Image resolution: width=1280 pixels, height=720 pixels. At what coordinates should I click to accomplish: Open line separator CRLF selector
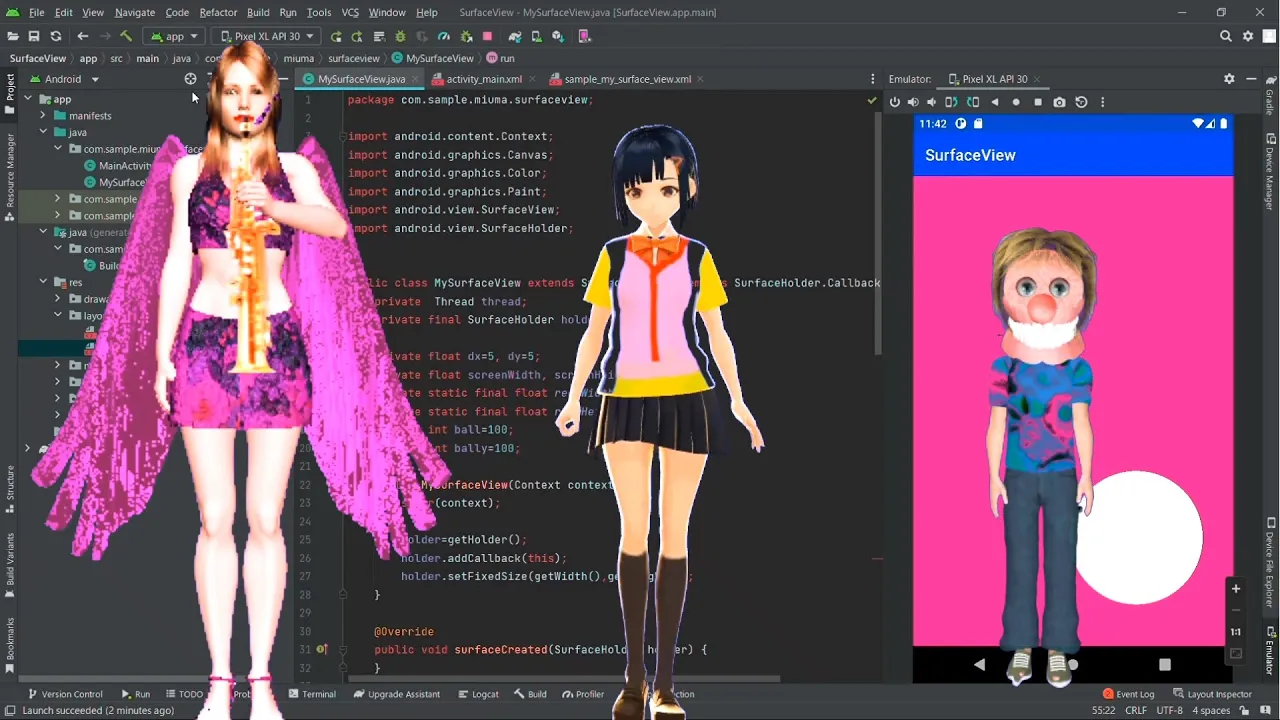point(1136,710)
